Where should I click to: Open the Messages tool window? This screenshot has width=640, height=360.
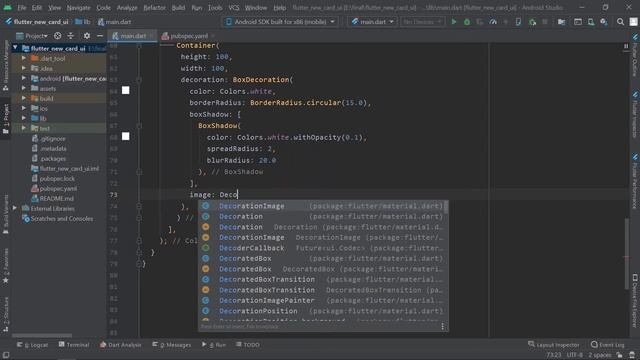coord(171,344)
